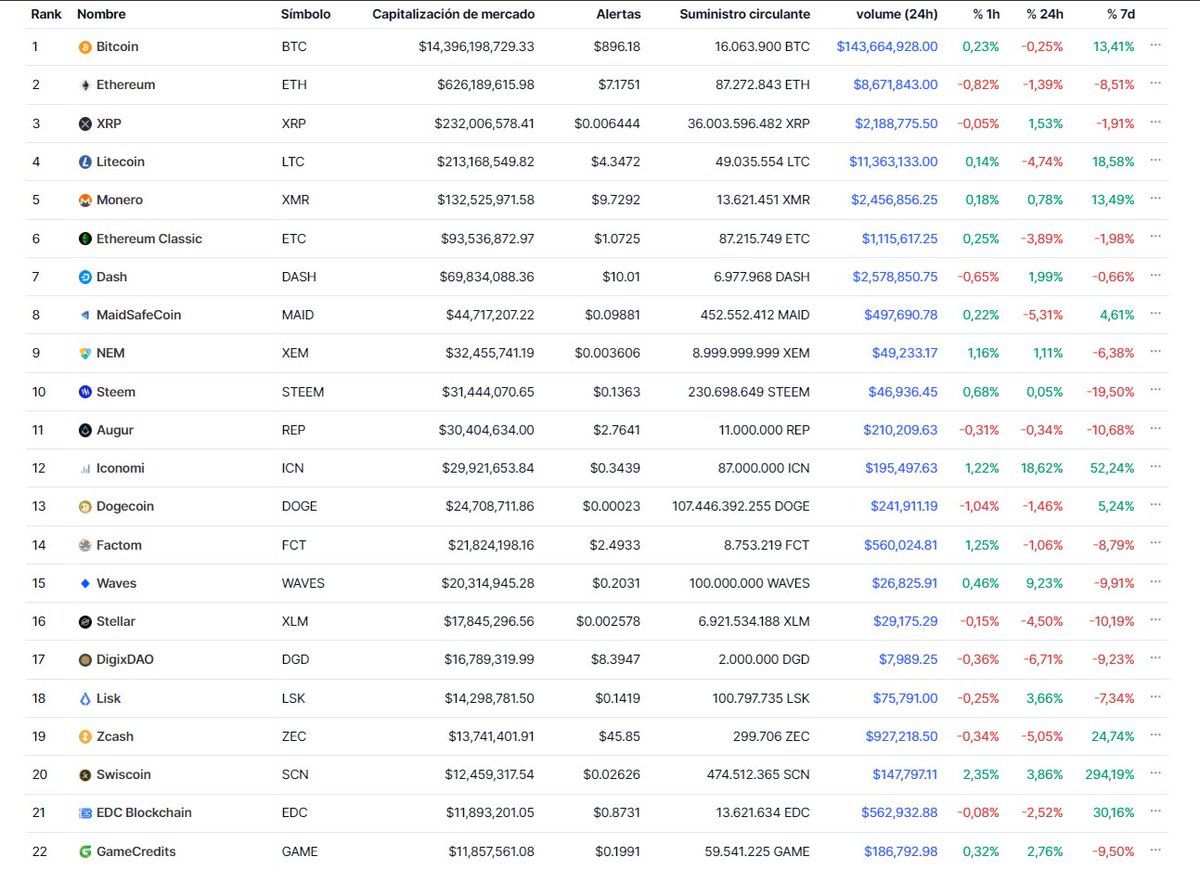Open the three-dot menu on XRP row

[1156, 122]
